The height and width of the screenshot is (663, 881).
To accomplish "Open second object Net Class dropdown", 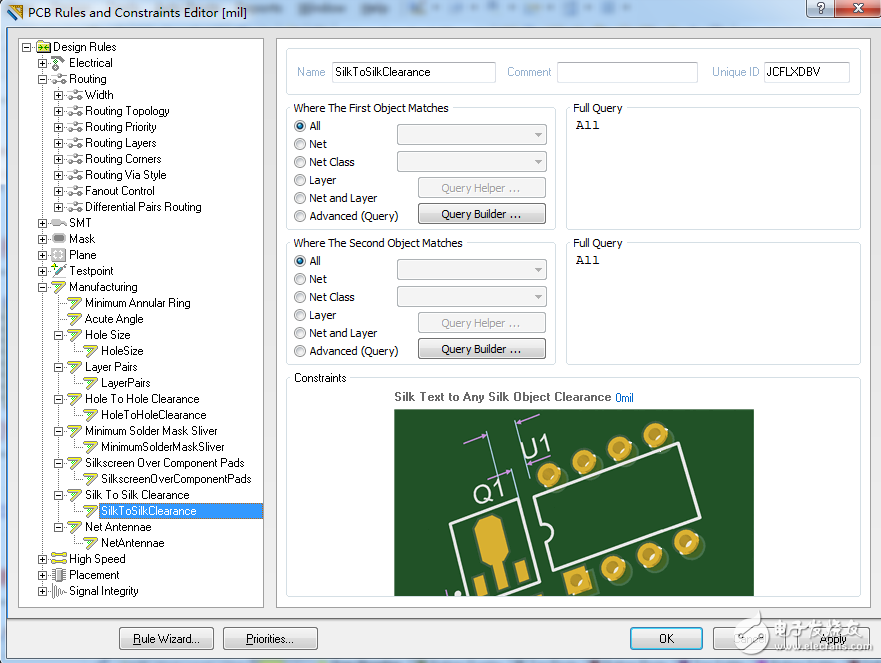I will 471,297.
